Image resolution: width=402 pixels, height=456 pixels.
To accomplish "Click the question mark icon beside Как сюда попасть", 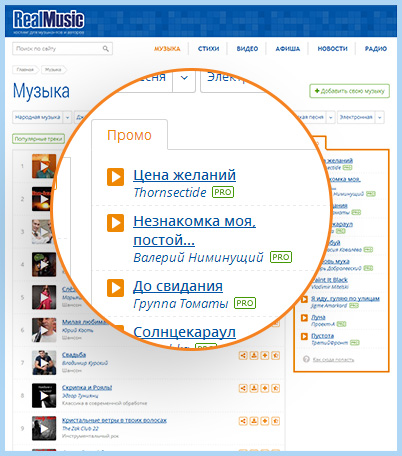I will 306,359.
